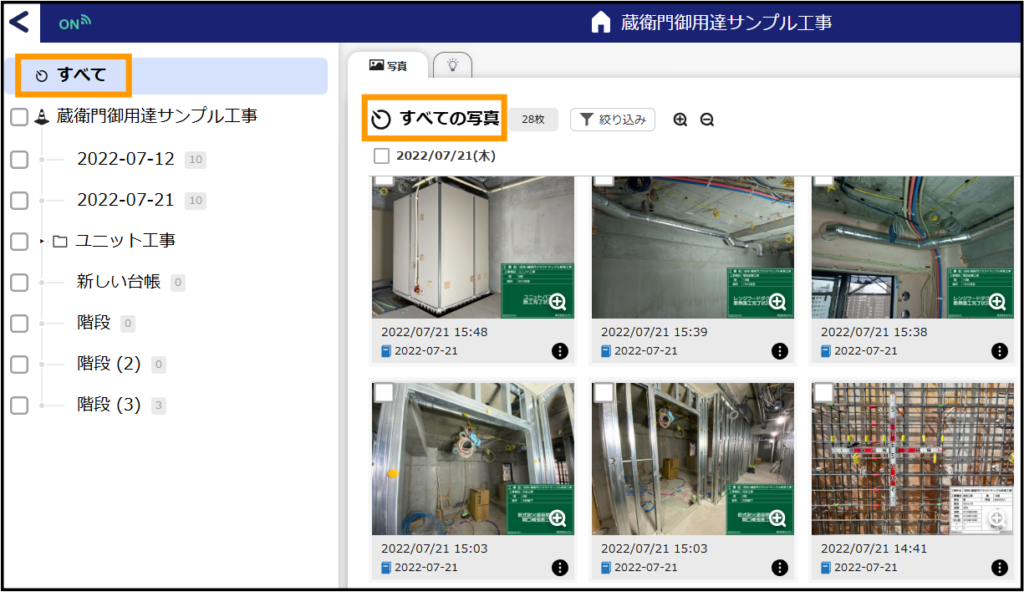The width and height of the screenshot is (1024, 592).
Task: Open options menu for 14:41 photo
Action: [x=999, y=567]
